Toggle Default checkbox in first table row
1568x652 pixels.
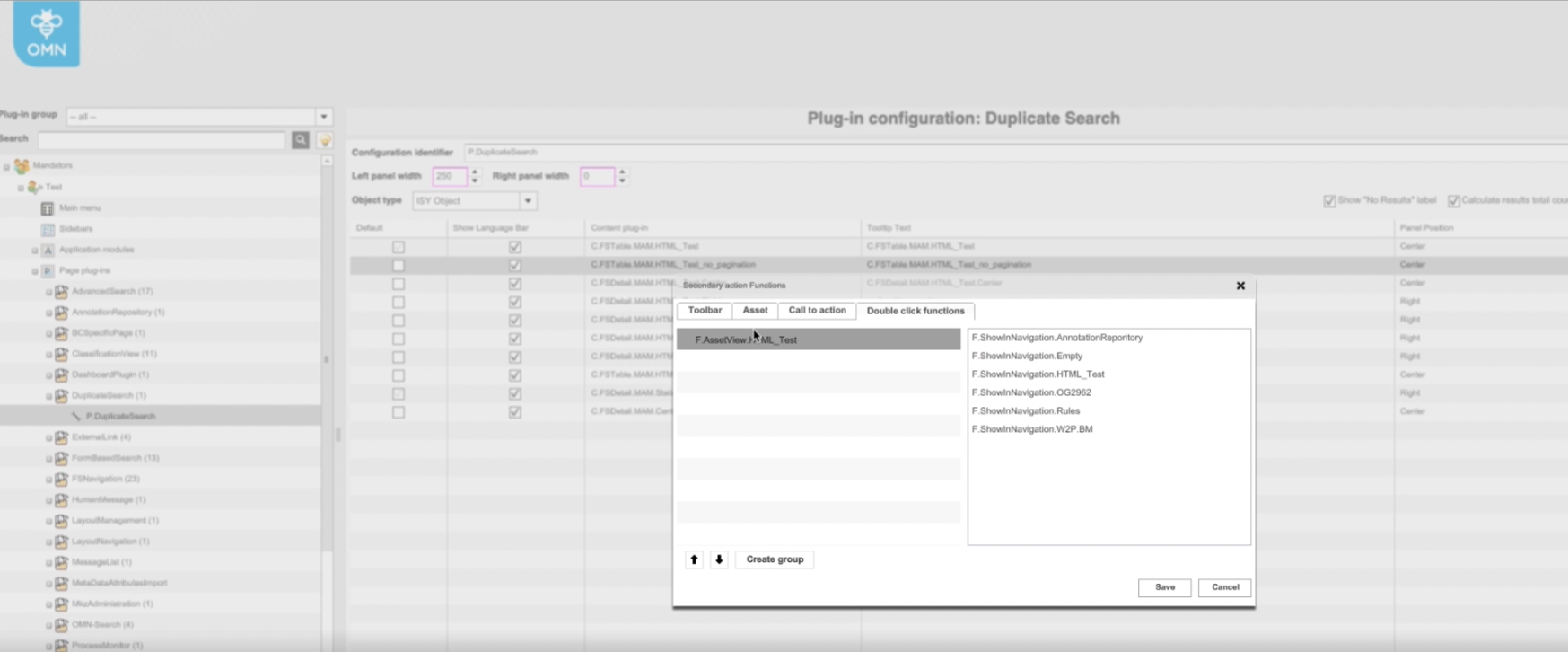399,247
